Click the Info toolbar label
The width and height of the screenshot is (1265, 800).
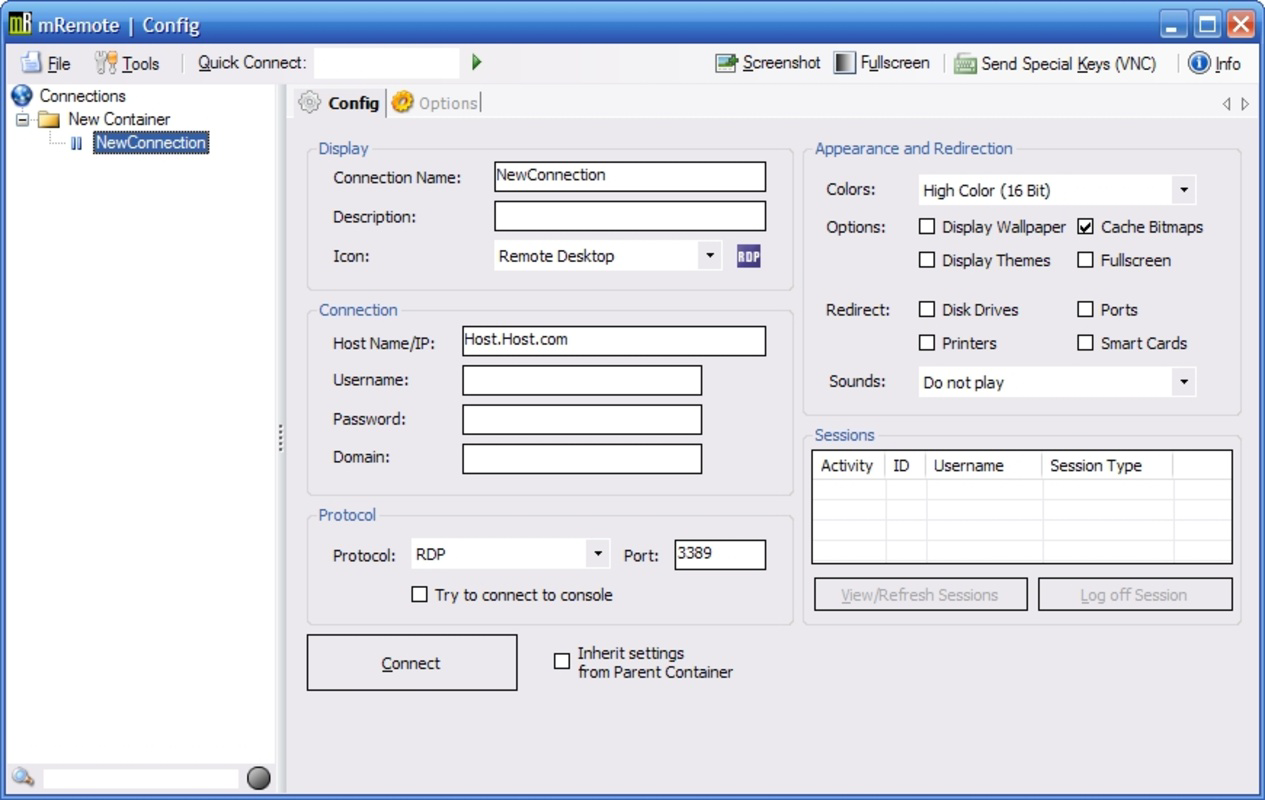[1227, 64]
